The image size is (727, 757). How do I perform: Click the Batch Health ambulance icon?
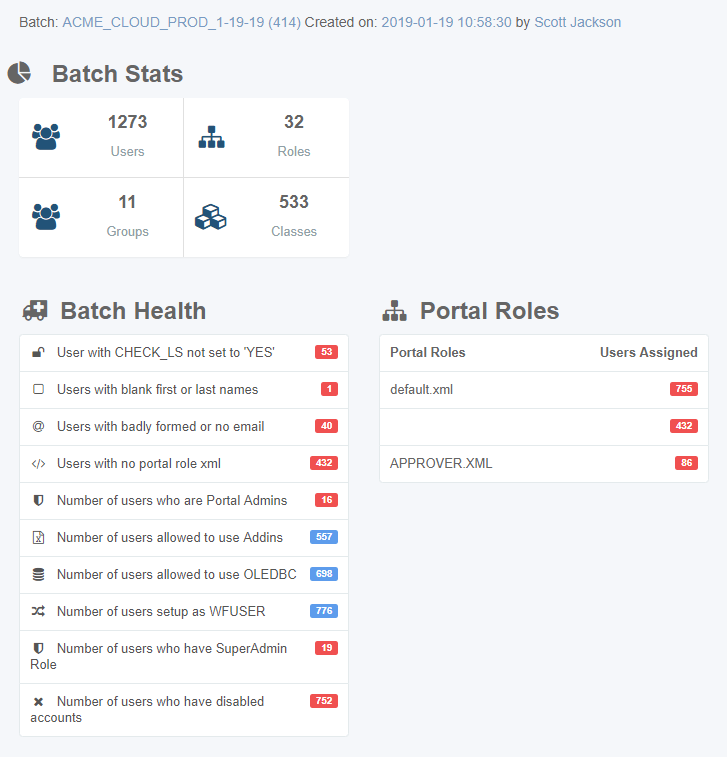35,310
